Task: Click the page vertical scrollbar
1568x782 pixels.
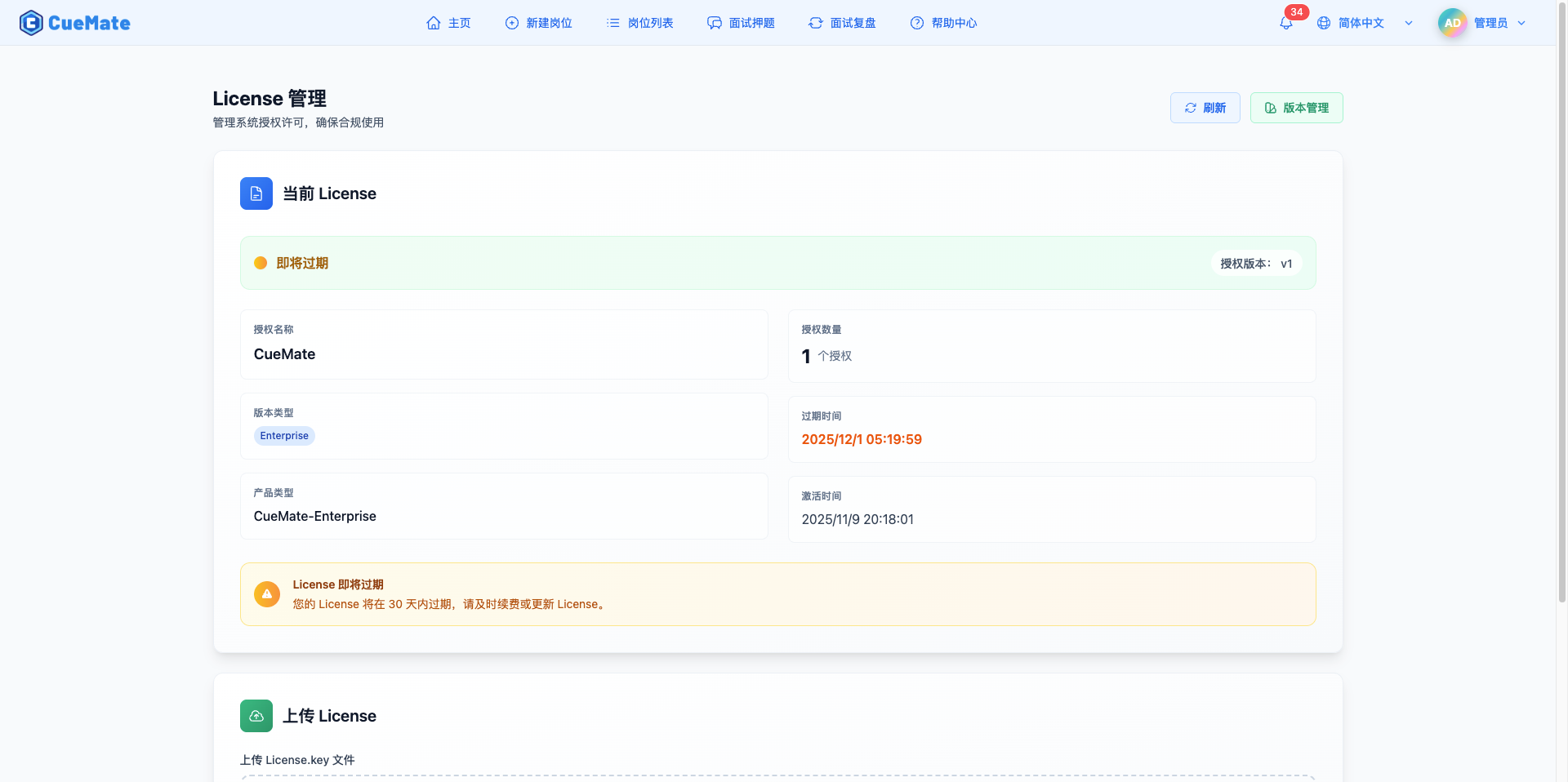Action: (1561, 327)
